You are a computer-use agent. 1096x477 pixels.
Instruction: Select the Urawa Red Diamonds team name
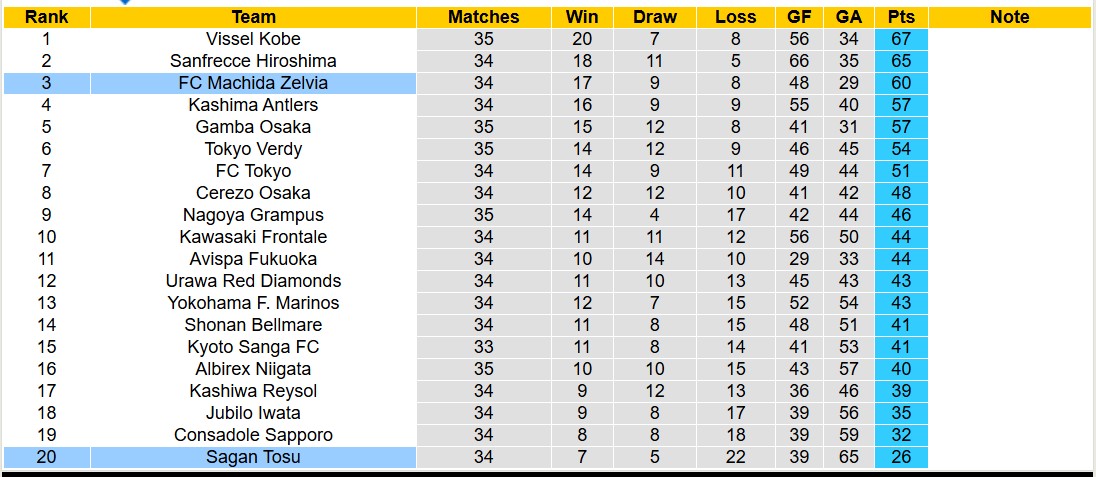click(x=253, y=281)
